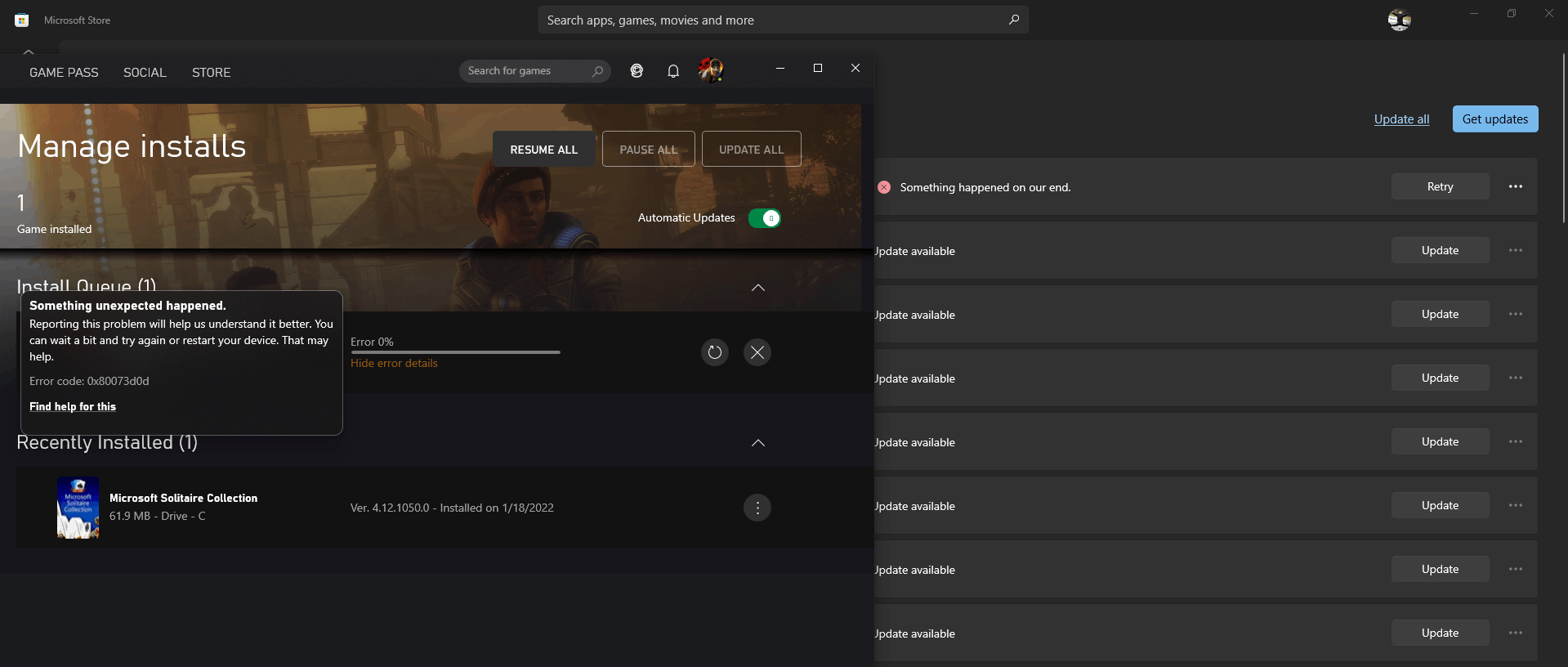Open more options on the seventh Update row
This screenshot has width=1568, height=667.
coord(1516,633)
